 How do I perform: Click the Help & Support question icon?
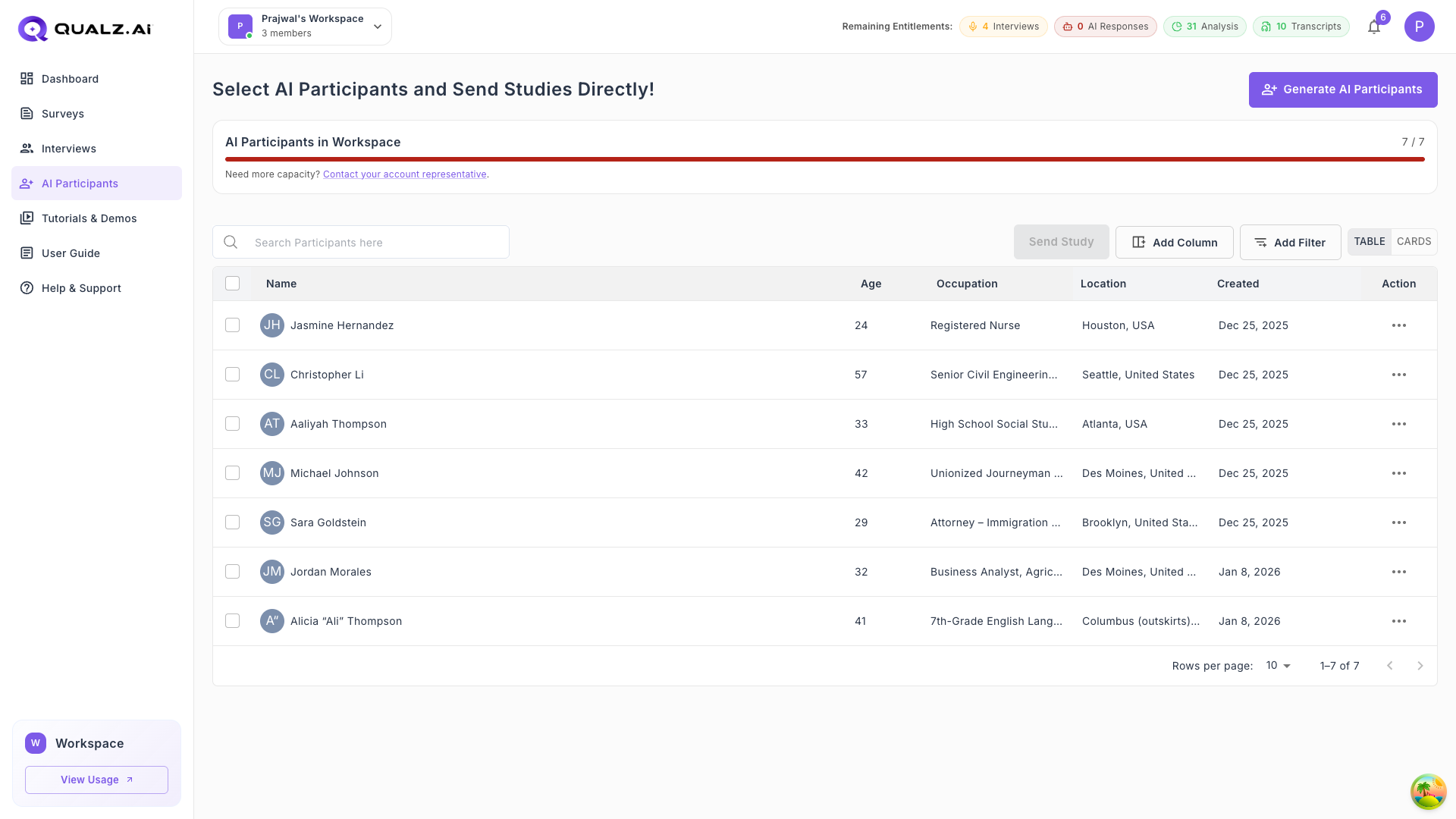tap(27, 288)
